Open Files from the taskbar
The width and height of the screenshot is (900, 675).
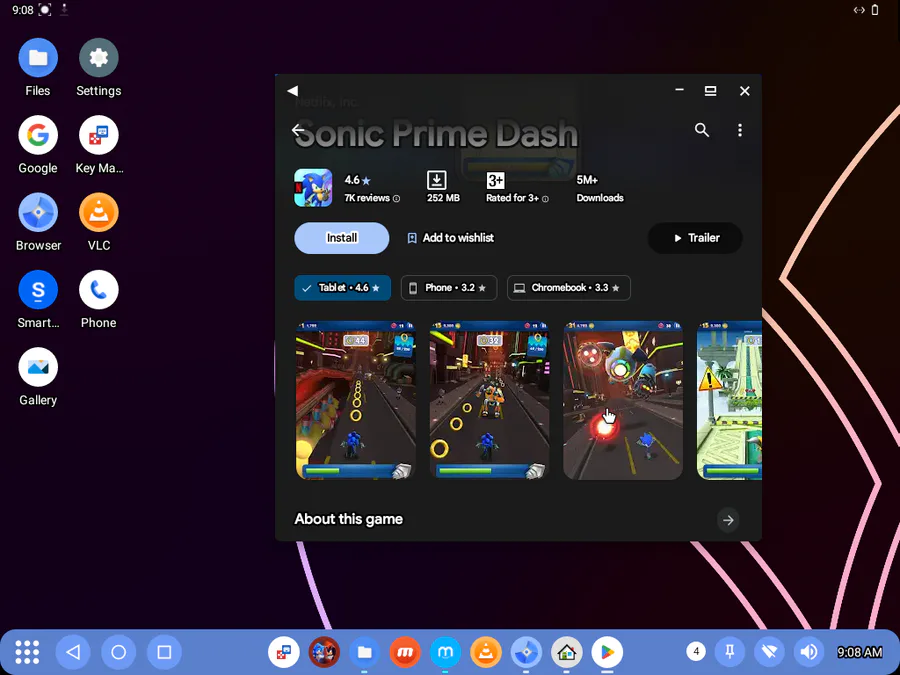pos(364,652)
